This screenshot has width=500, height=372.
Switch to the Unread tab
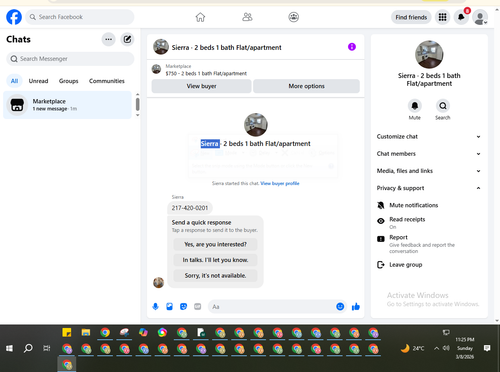coord(38,81)
